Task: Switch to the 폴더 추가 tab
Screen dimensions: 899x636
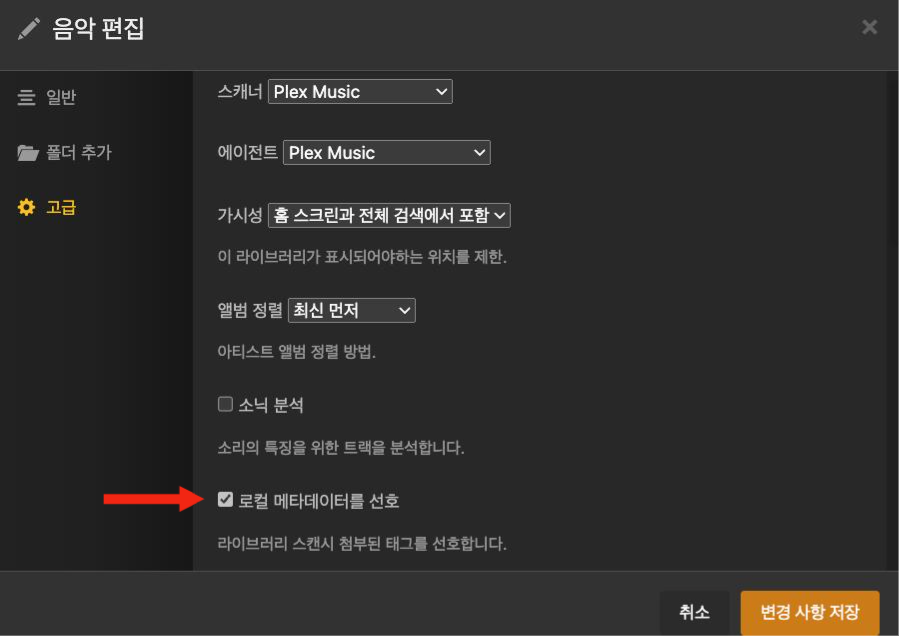Action: coord(78,153)
